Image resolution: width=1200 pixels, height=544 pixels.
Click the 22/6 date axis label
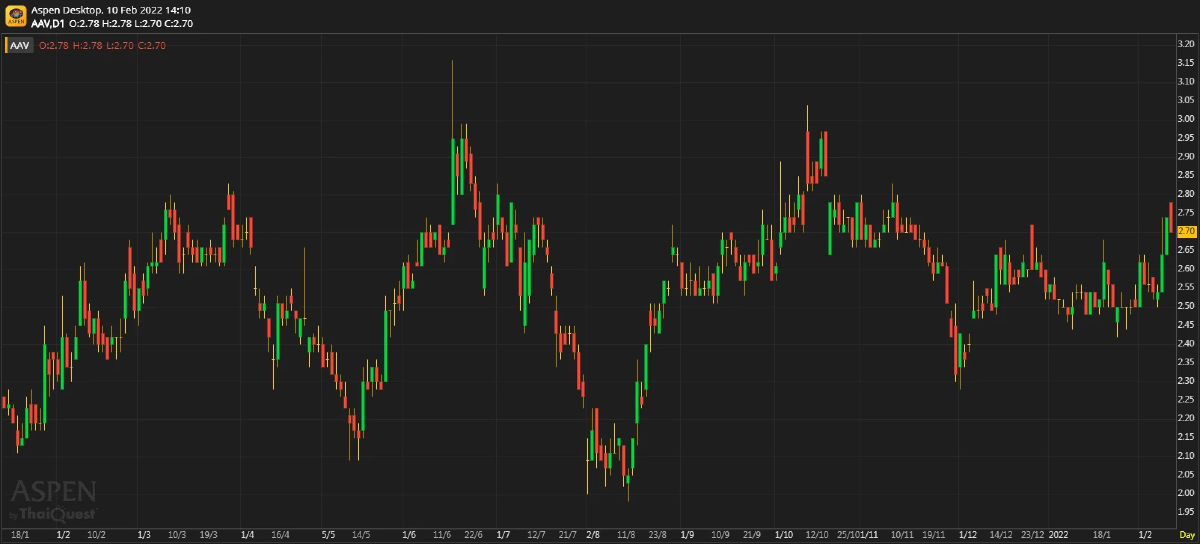click(474, 535)
